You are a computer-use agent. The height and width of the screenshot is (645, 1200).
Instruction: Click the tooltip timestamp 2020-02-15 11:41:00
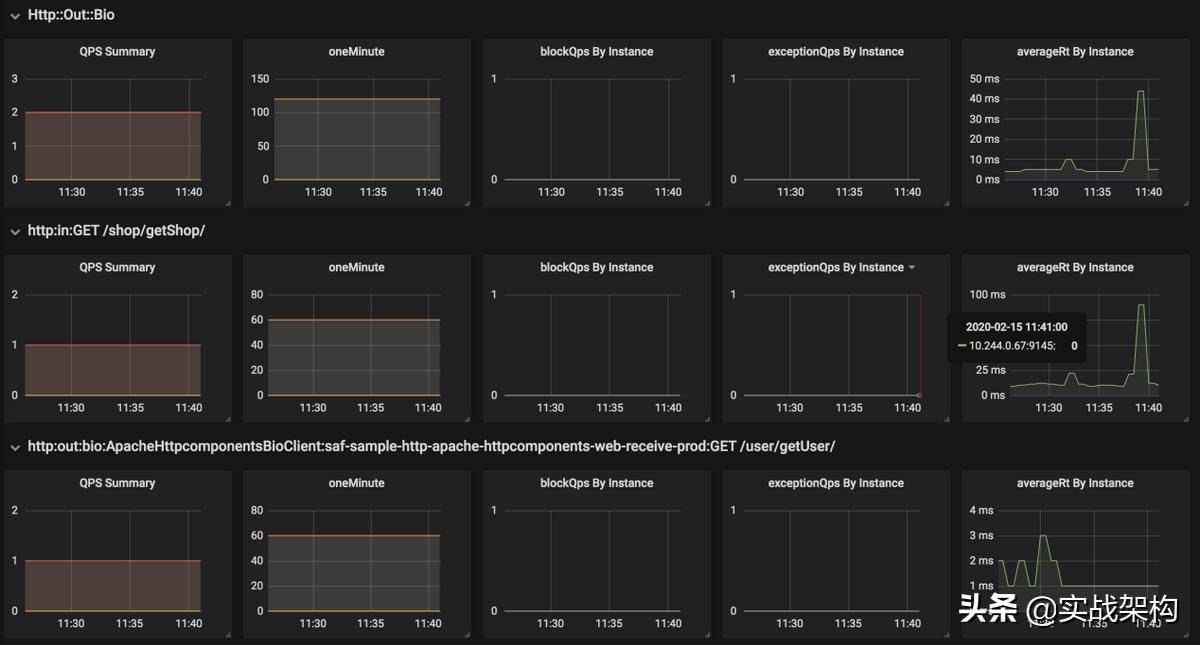coord(1016,327)
